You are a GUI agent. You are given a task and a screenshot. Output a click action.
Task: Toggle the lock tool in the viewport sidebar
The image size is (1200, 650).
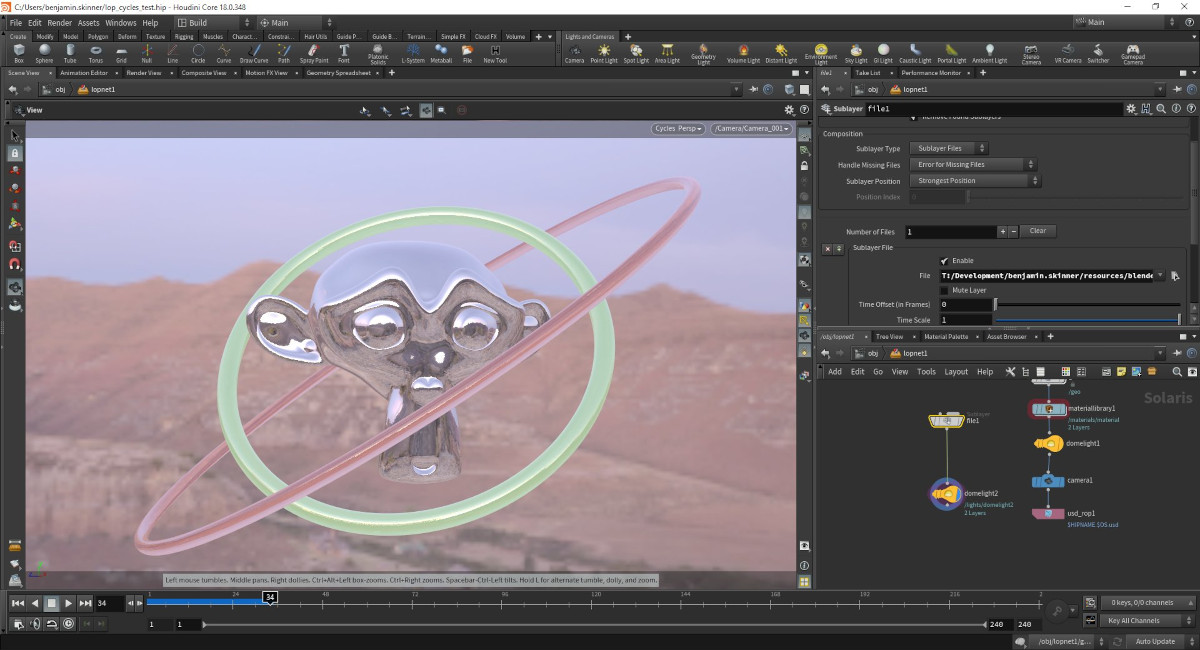(x=15, y=153)
